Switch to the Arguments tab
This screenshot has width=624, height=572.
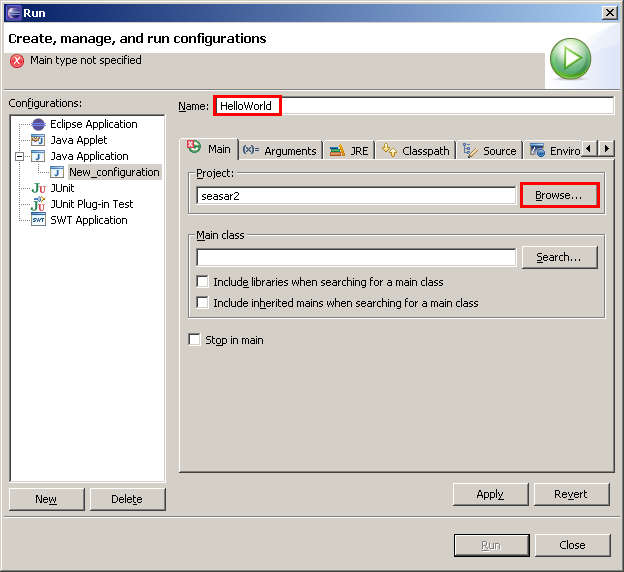(280, 150)
